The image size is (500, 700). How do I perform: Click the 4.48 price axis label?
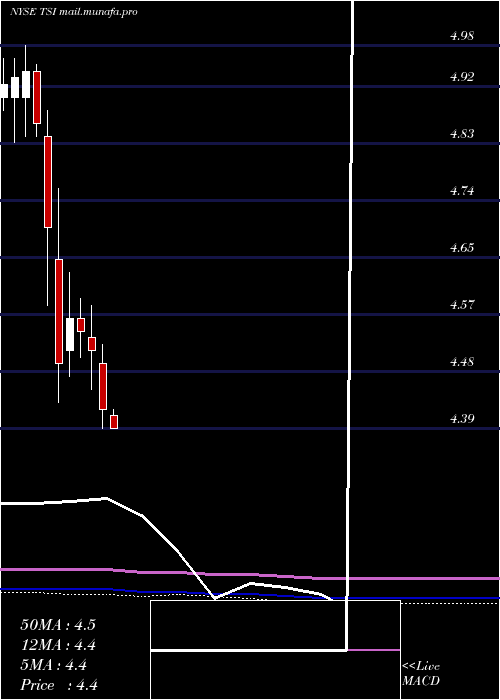(462, 362)
